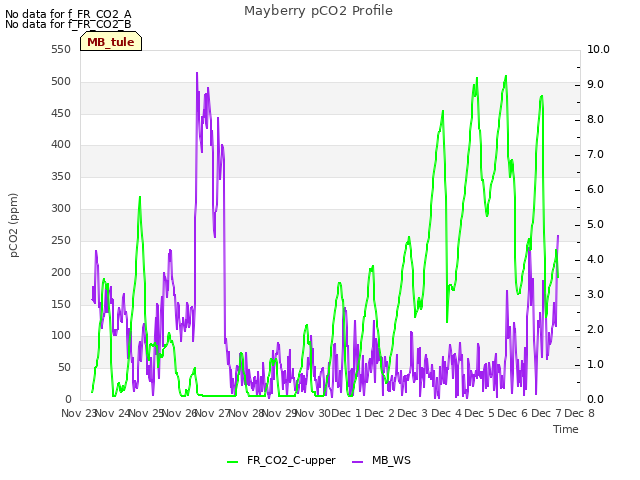This screenshot has height=480, width=640.
Task: Click the 300 left axis tick label
Action: click(x=61, y=208)
